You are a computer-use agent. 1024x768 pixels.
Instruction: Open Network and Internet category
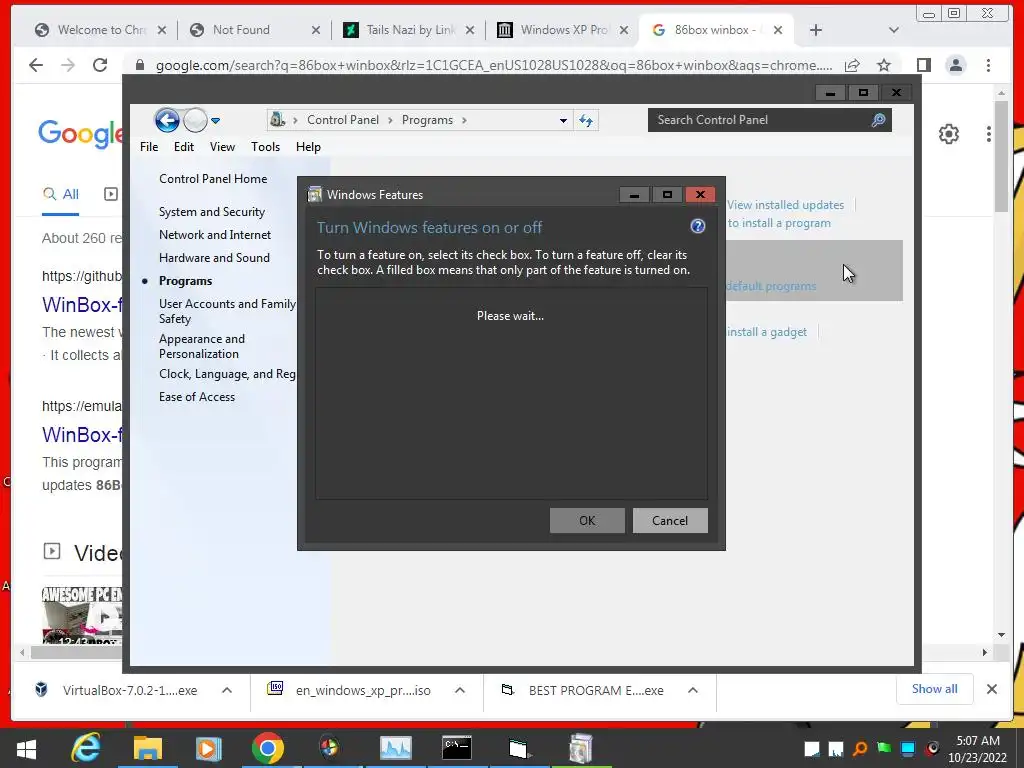pyautogui.click(x=215, y=234)
